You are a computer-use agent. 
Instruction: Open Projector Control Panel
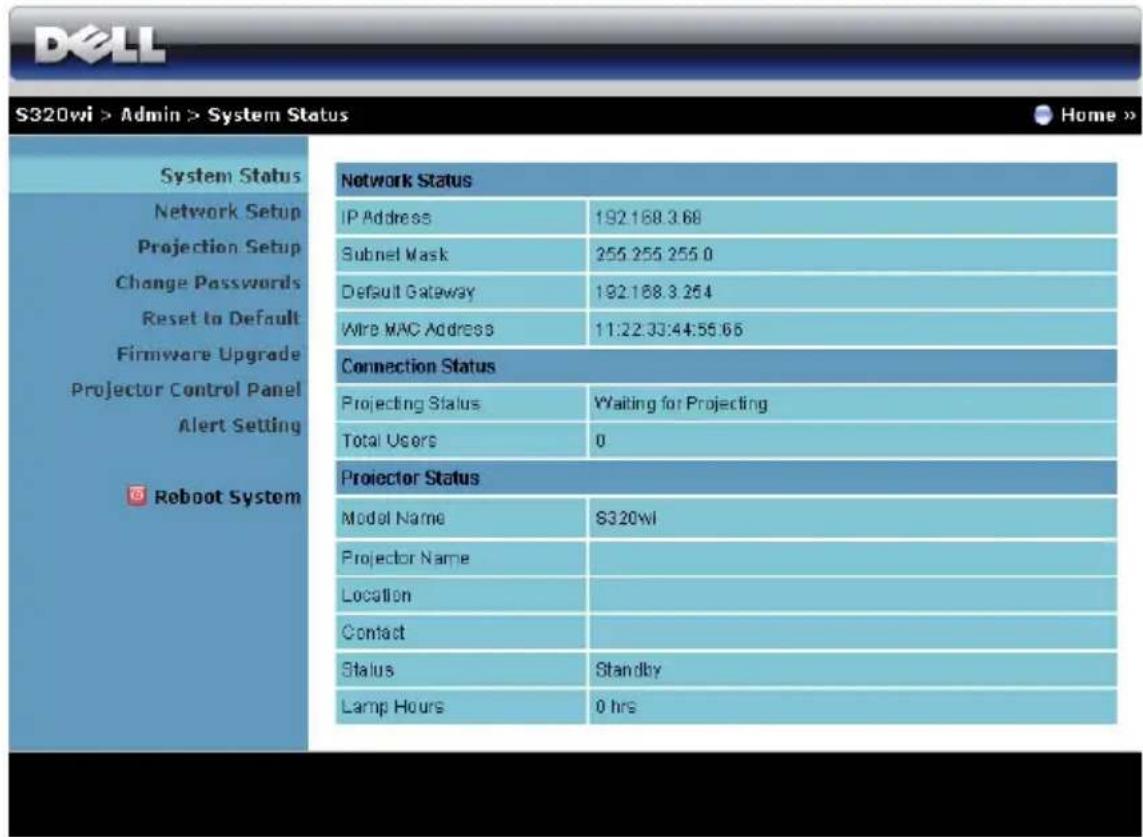(x=186, y=390)
